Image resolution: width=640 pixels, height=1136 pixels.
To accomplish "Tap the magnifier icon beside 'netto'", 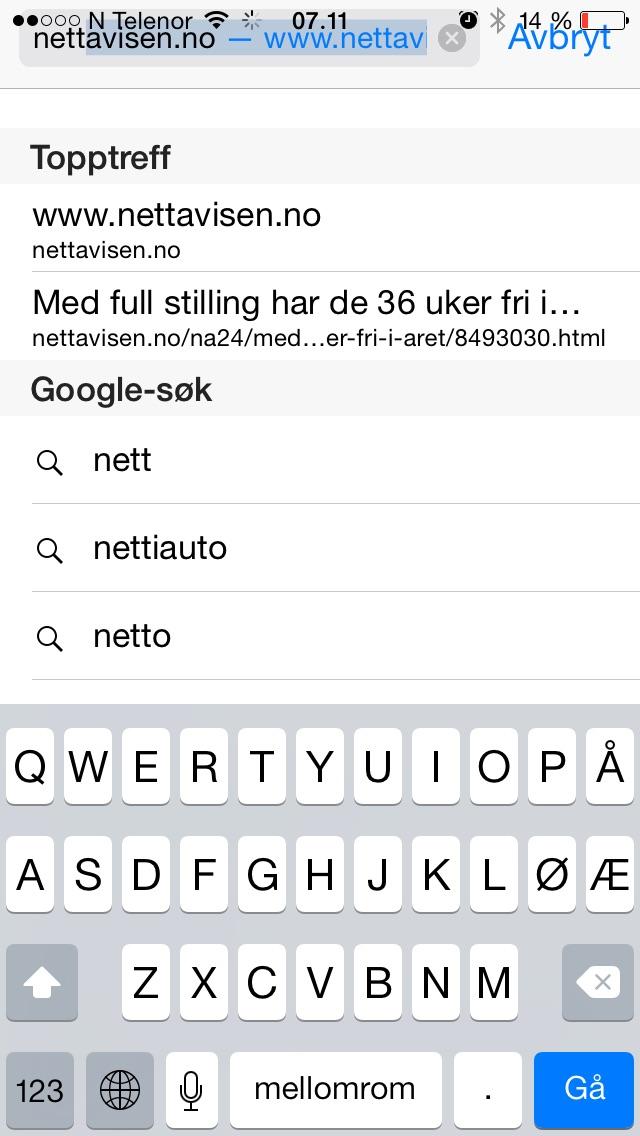I will pos(49,637).
